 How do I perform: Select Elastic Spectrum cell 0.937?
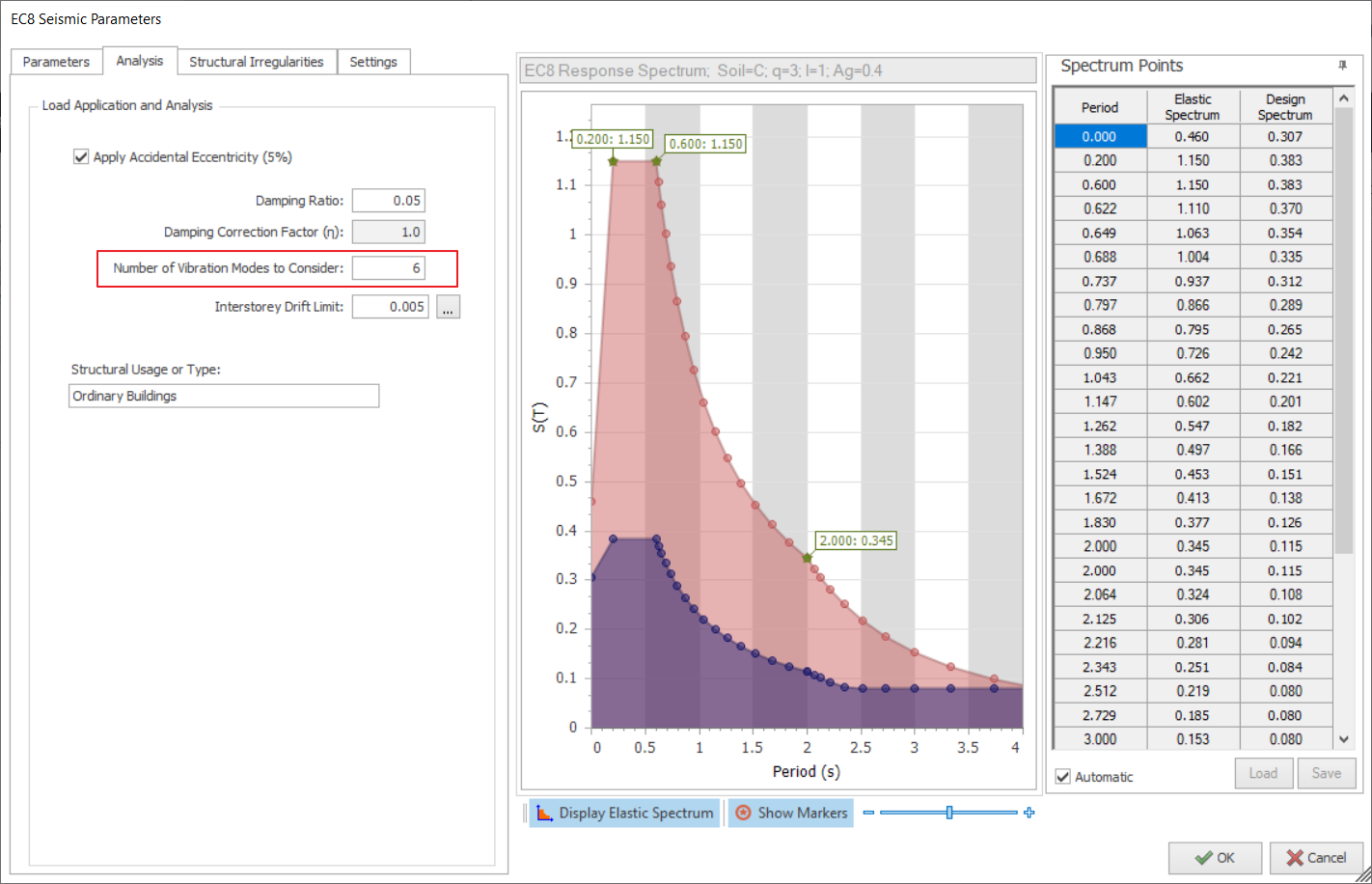coord(1193,281)
